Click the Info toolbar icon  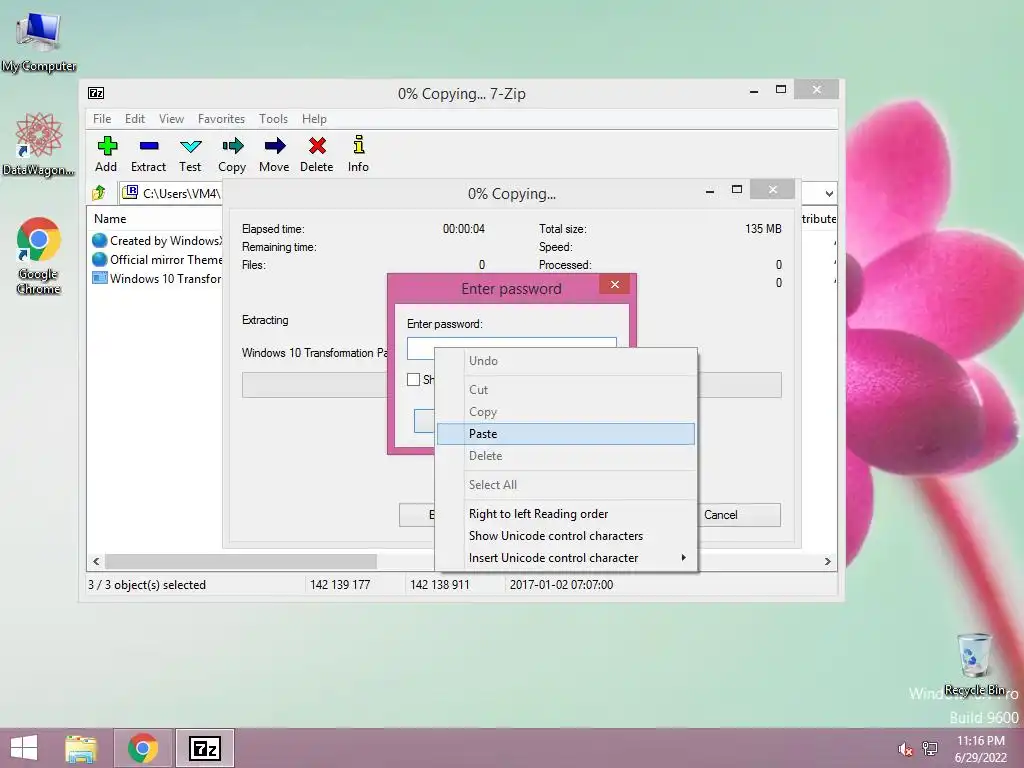pyautogui.click(x=358, y=154)
